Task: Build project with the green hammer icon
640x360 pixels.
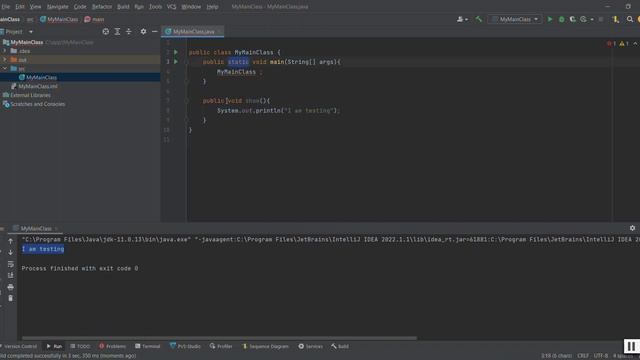Action: [478, 19]
